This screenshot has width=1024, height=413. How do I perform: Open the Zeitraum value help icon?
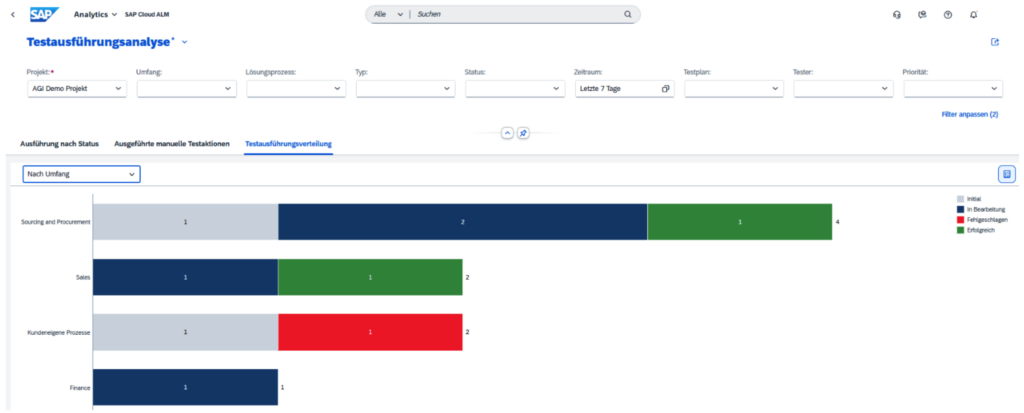click(665, 88)
